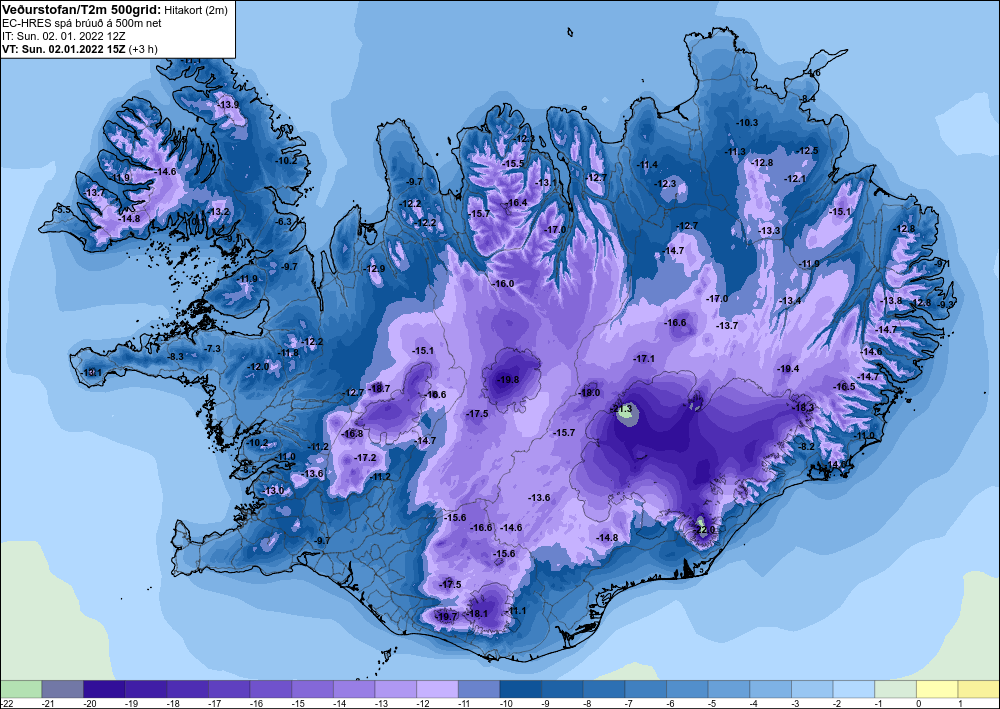
Task: Click the -12.5 temperature label
Action: [807, 151]
